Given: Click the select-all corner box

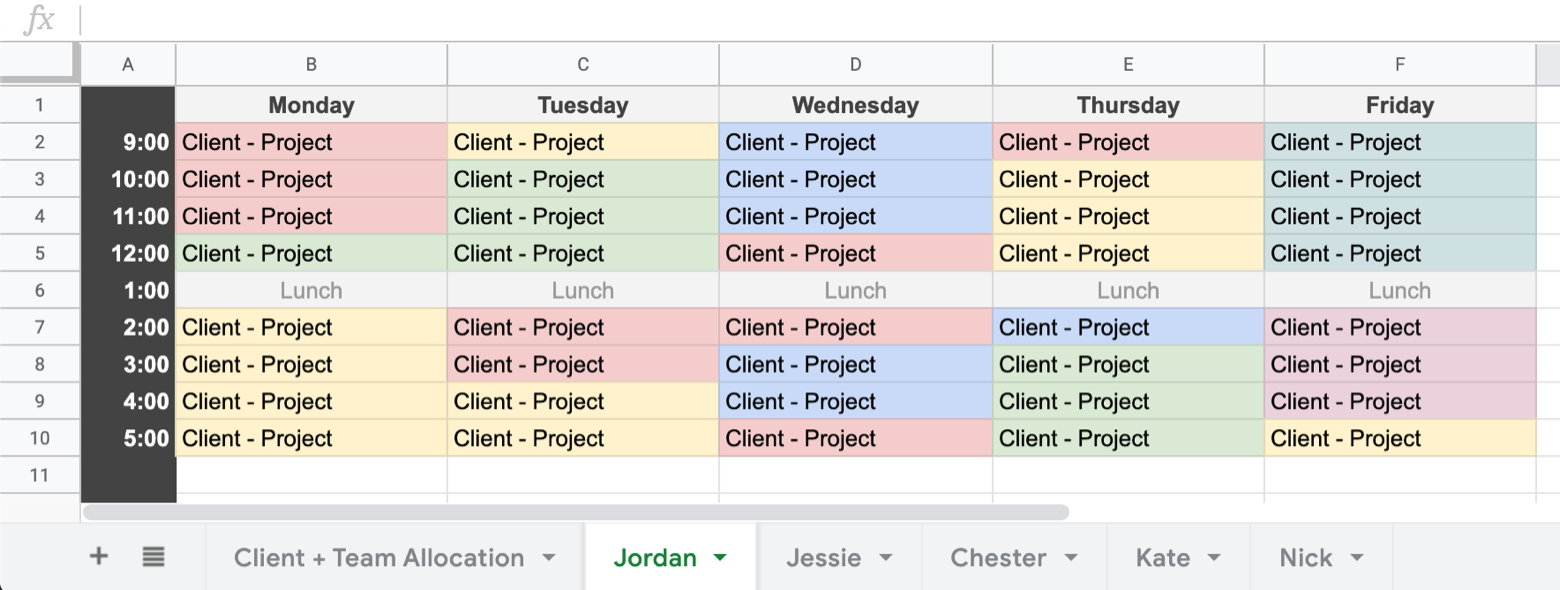Looking at the screenshot, I should coord(40,65).
